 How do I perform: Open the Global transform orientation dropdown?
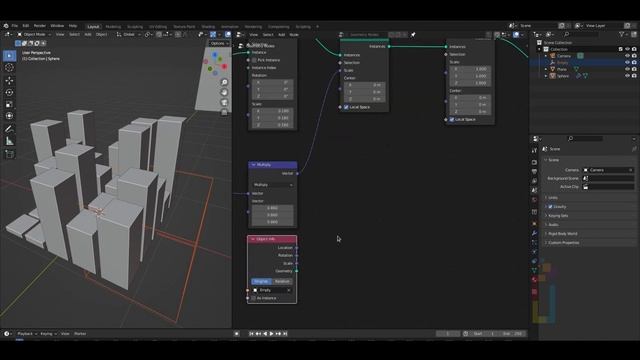(129, 35)
